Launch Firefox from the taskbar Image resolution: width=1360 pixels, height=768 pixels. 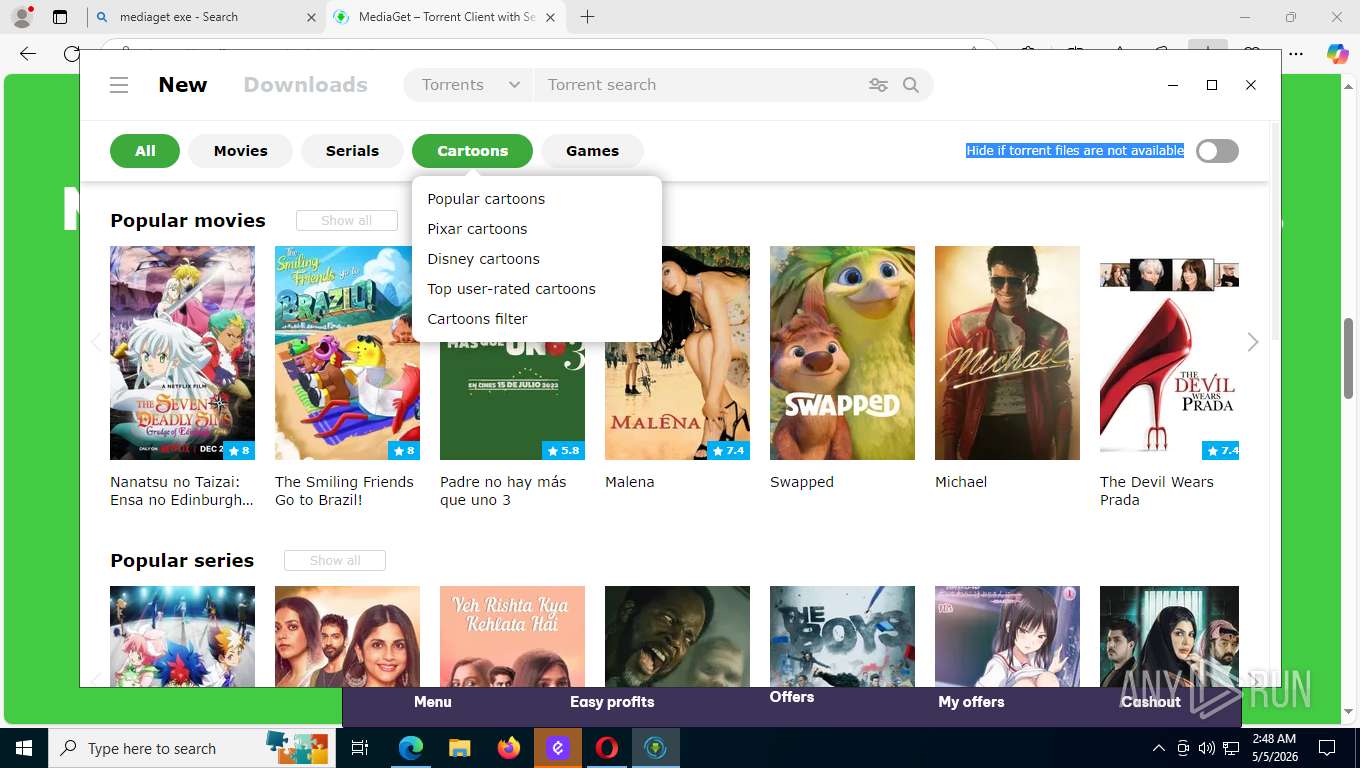pyautogui.click(x=509, y=748)
